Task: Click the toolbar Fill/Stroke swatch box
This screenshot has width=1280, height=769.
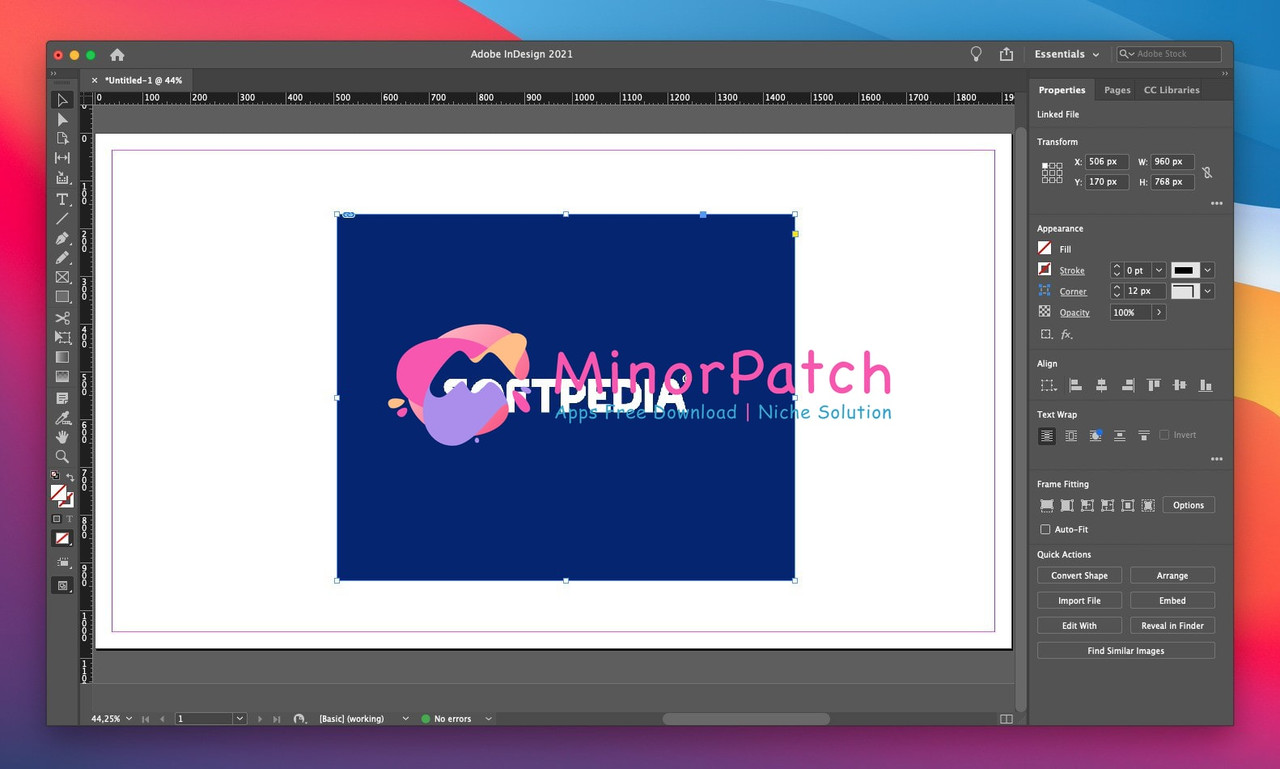Action: coord(61,495)
